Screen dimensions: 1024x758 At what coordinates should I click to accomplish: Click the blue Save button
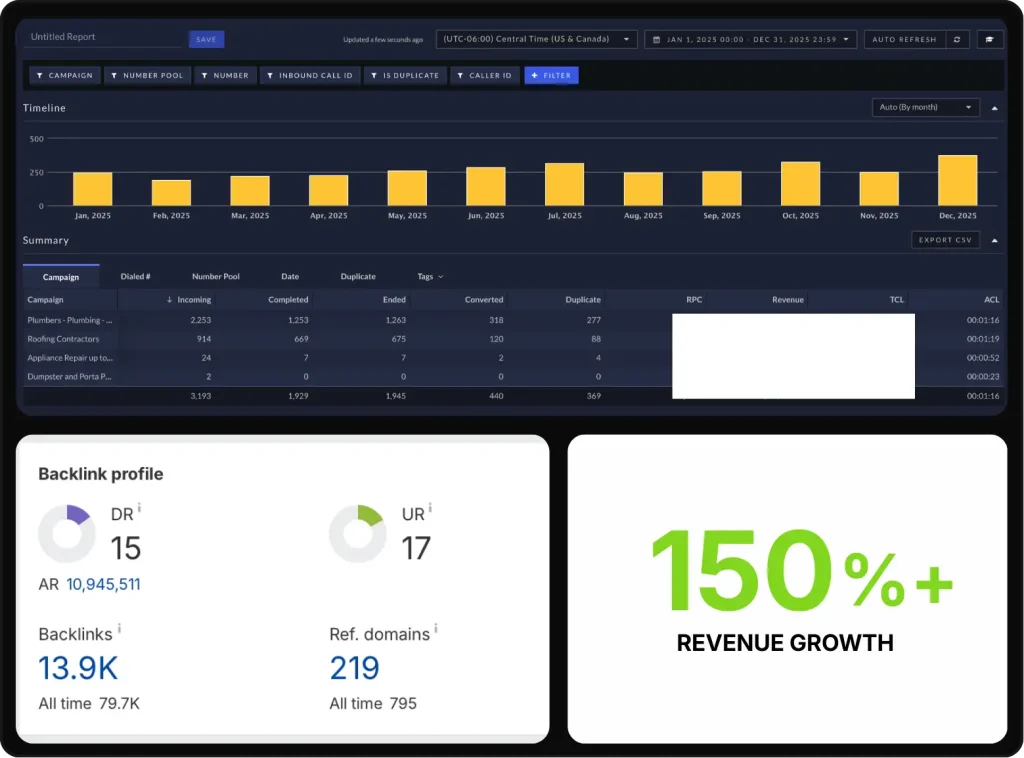coord(206,39)
